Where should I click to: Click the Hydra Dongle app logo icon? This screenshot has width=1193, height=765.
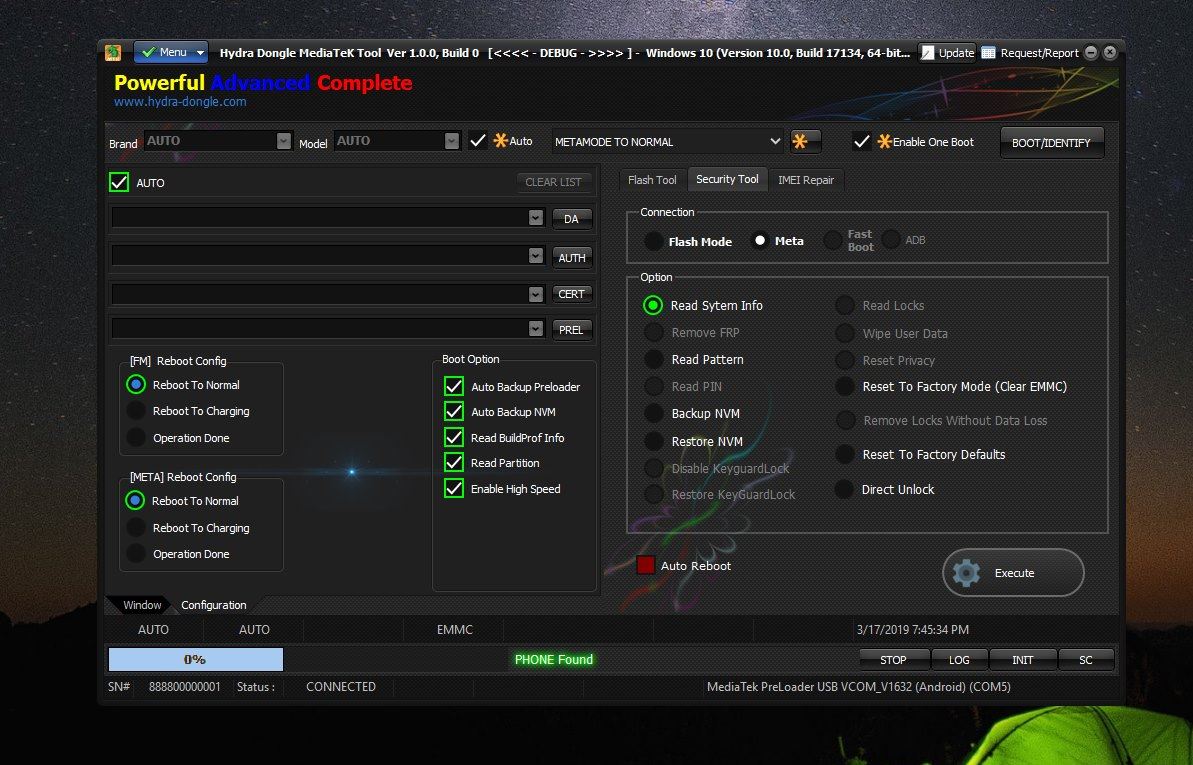113,53
